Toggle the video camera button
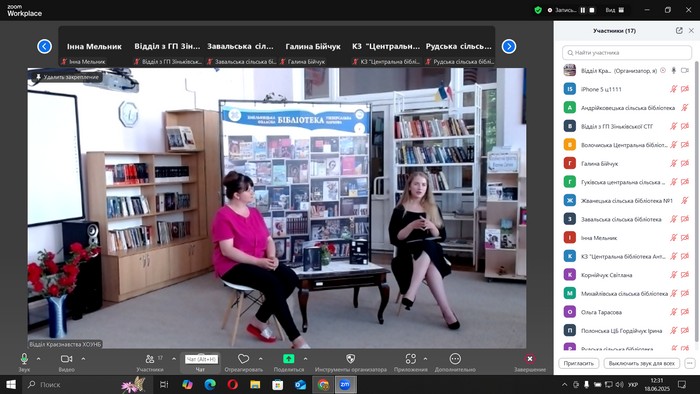 tap(67, 359)
